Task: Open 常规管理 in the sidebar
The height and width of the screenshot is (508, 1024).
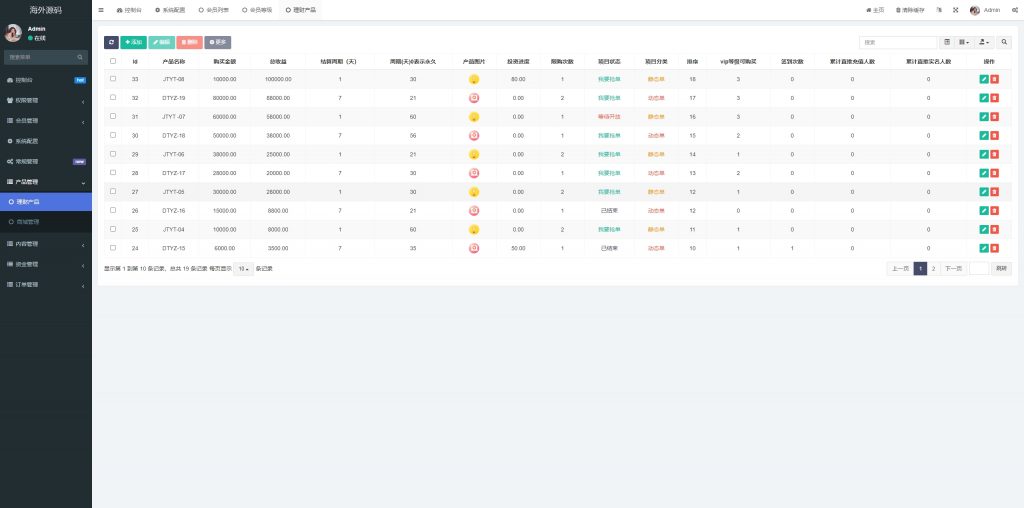Action: pos(46,161)
